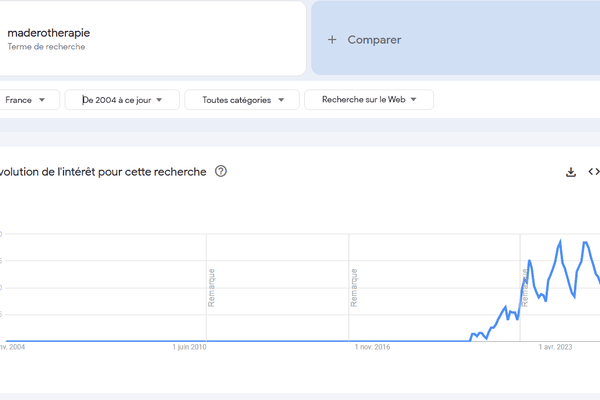Click the '1 avr. 2023' axis label
Image resolution: width=600 pixels, height=400 pixels.
click(x=555, y=348)
